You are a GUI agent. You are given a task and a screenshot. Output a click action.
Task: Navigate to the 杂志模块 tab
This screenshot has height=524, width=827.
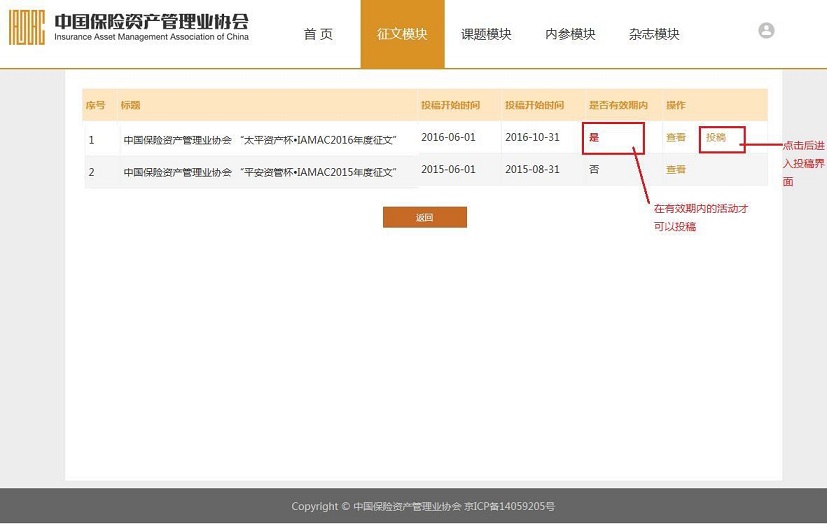click(x=654, y=34)
